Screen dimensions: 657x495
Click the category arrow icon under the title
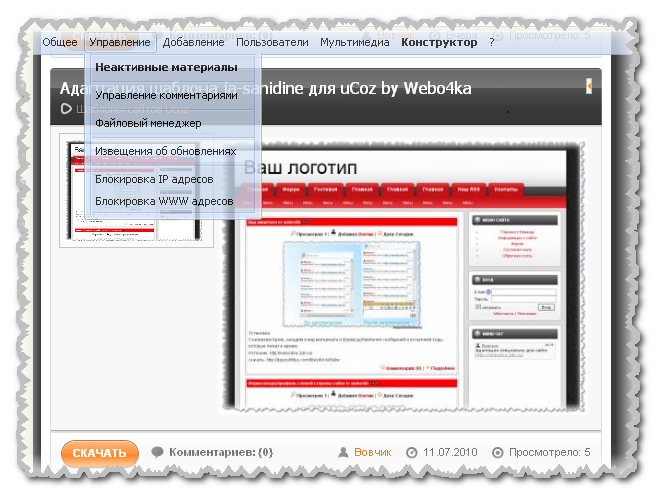pos(66,109)
